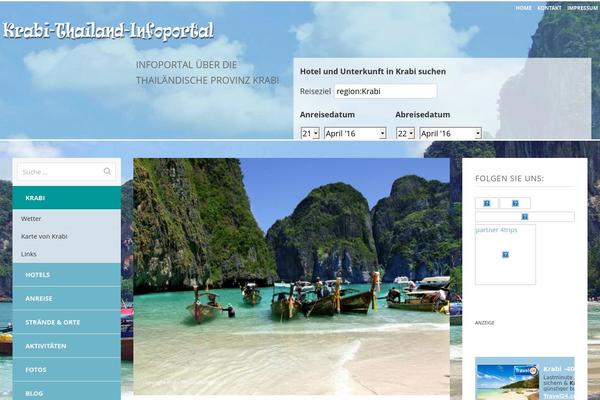Open the Anreisedatum day dropdown

click(310, 133)
